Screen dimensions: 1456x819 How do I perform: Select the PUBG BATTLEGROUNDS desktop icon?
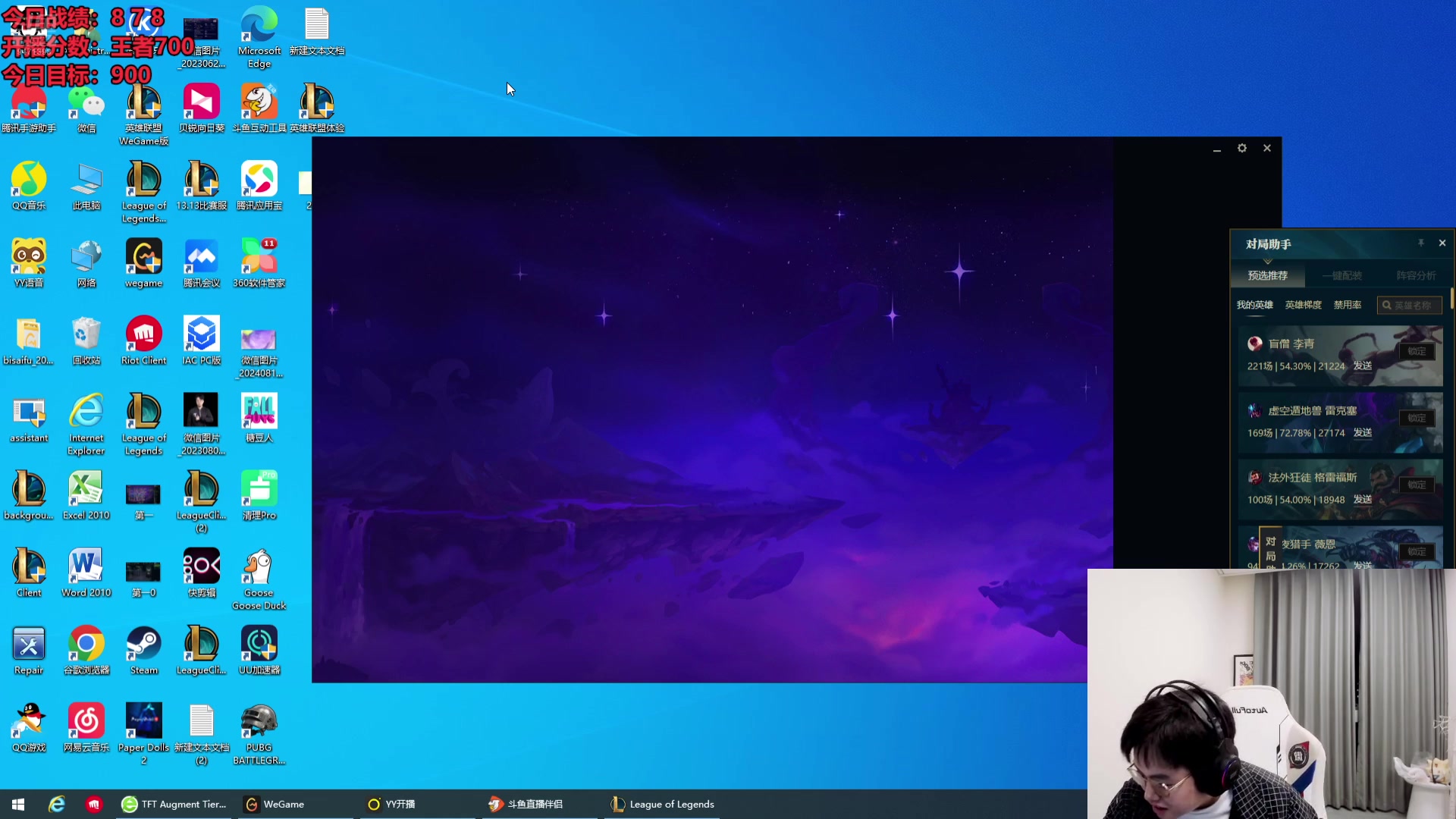point(259,733)
